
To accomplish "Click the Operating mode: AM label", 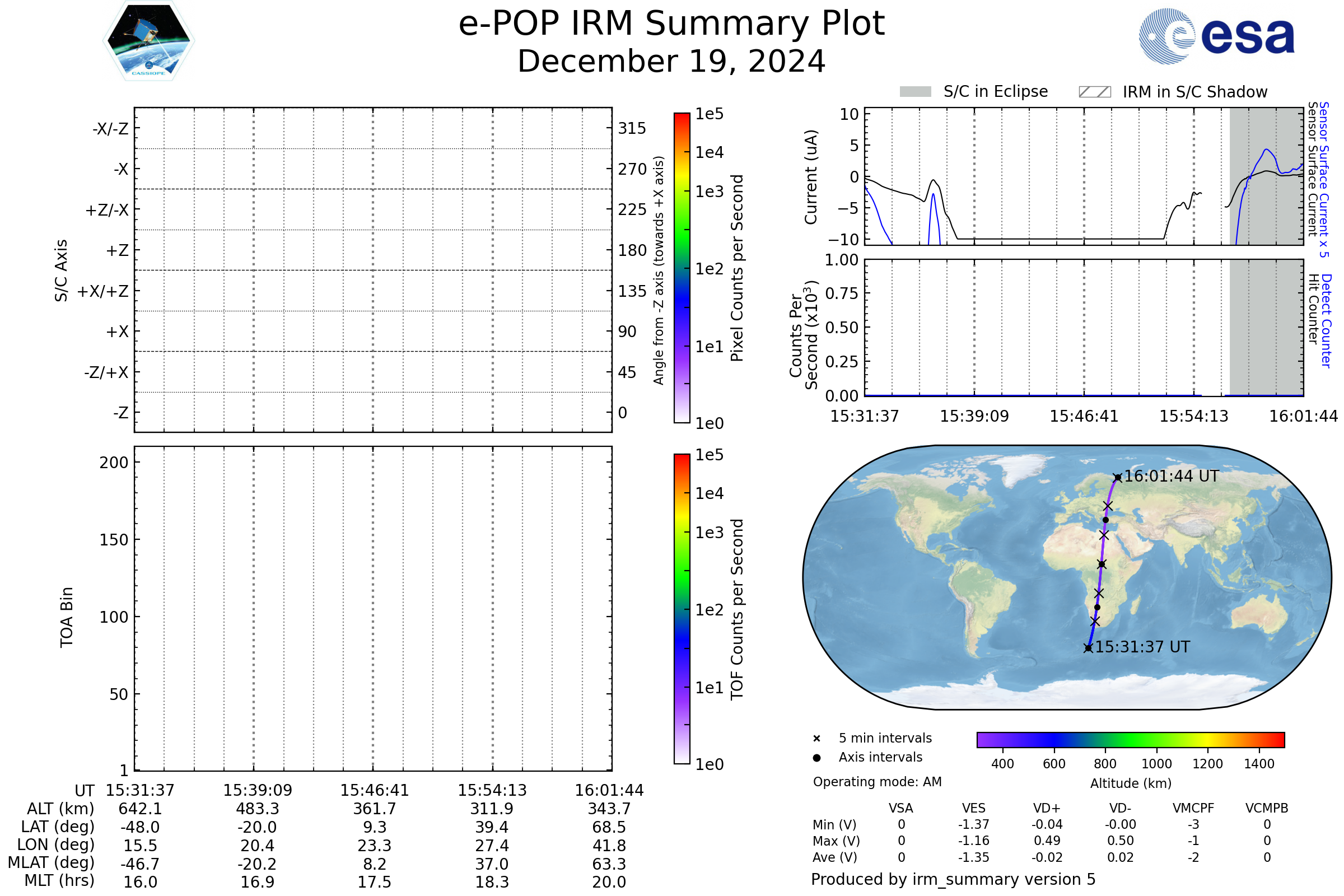I will click(877, 782).
